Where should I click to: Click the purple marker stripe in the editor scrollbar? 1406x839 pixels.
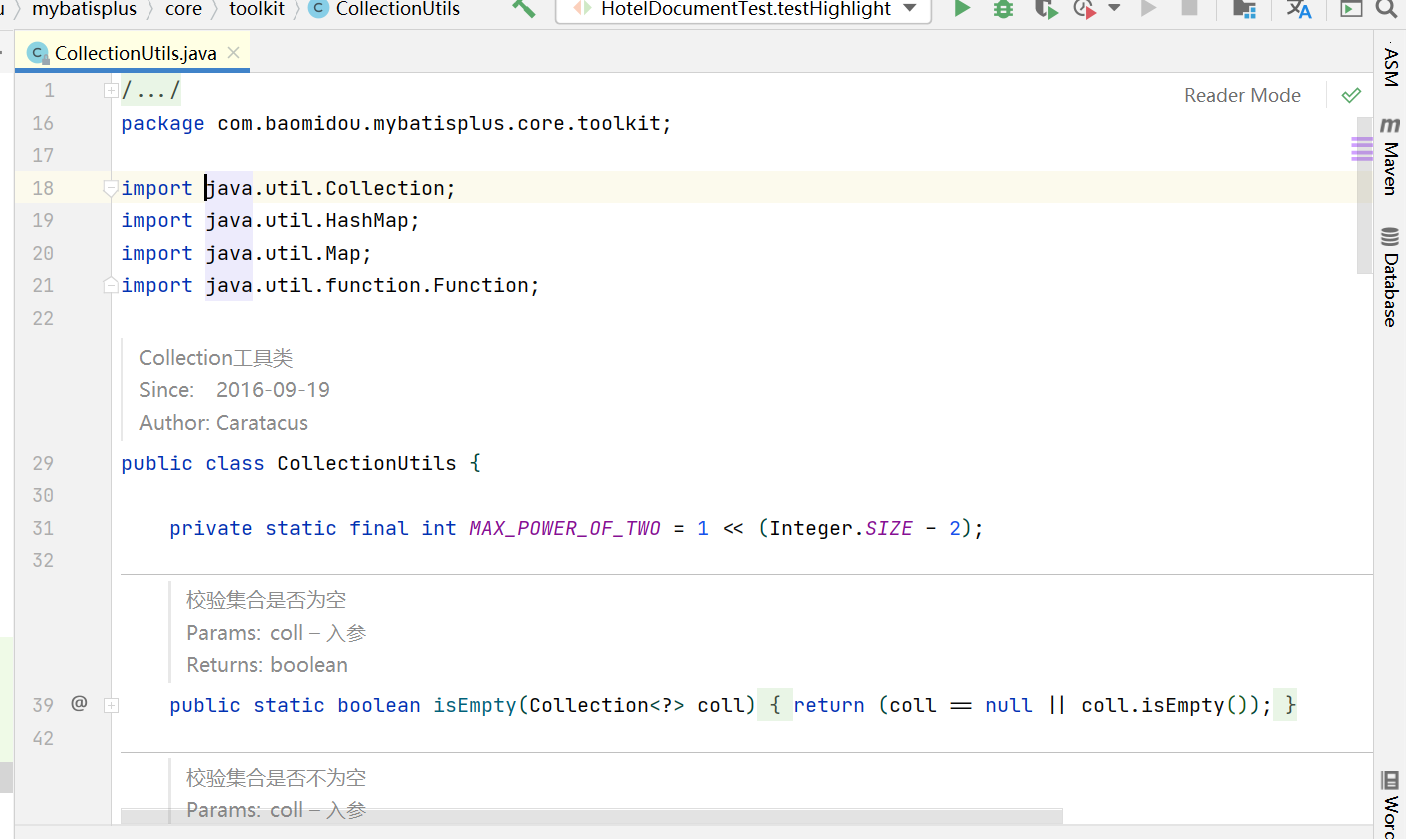point(1362,150)
